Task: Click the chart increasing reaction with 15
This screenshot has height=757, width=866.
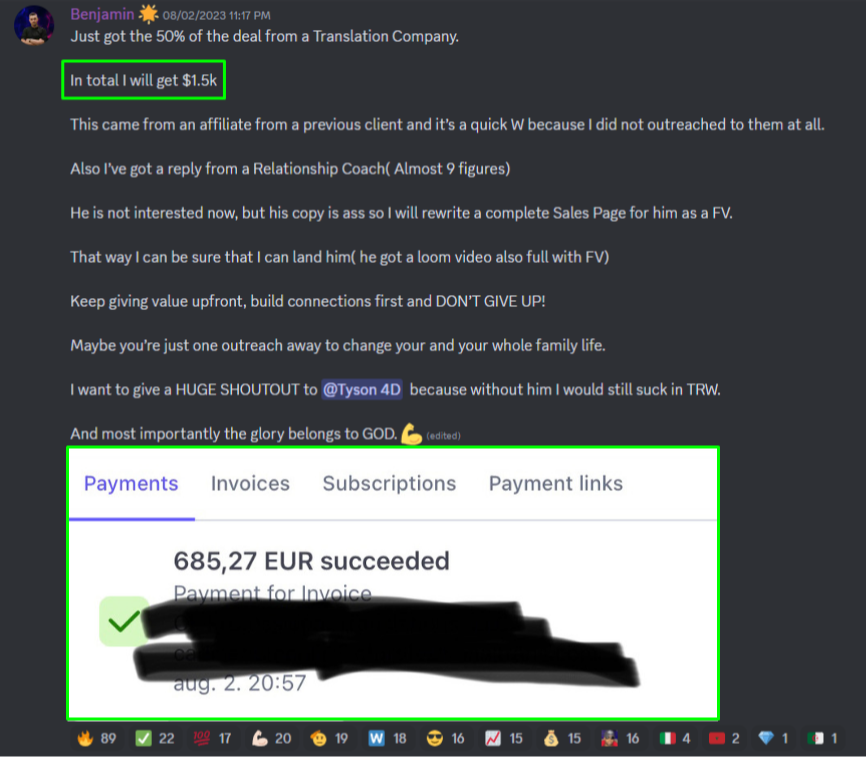Action: click(504, 738)
